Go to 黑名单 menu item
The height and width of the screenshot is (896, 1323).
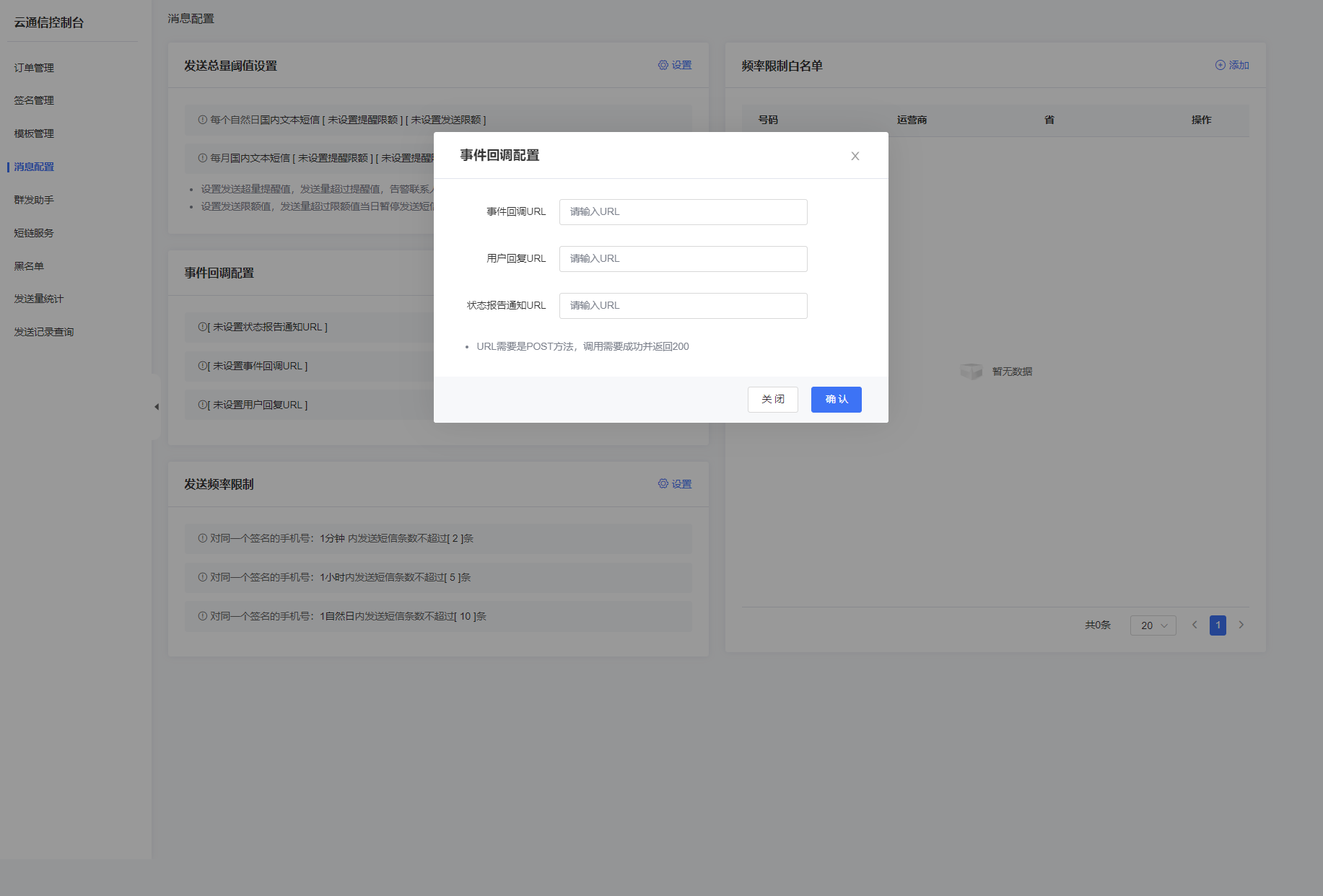point(29,266)
